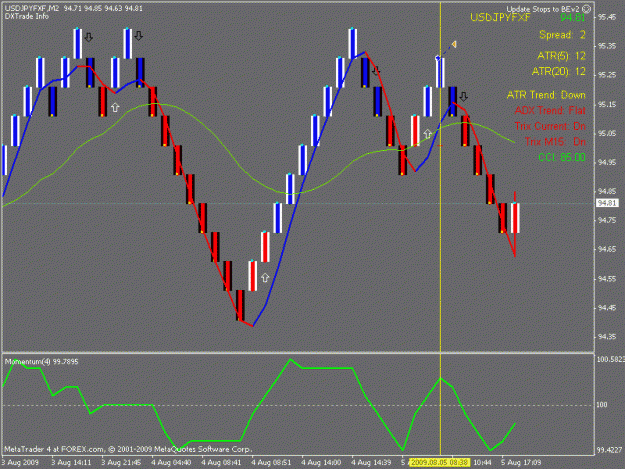The height and width of the screenshot is (469, 625).
Task: Select the white circle order-open marker on the crosshair
Action: pos(438,59)
